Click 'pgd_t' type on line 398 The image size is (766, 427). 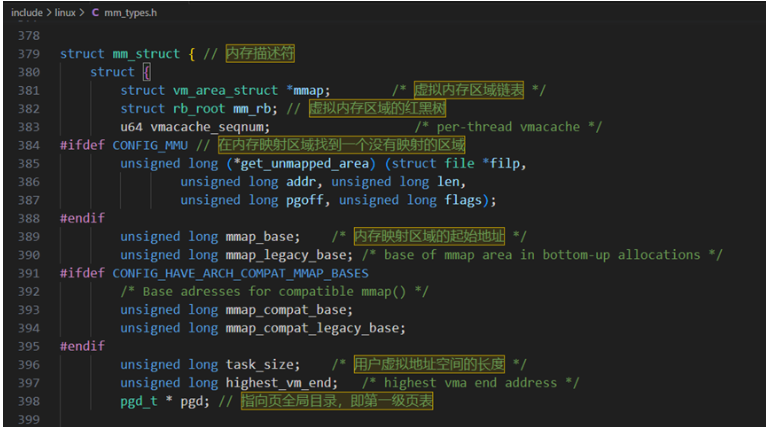pyautogui.click(x=139, y=401)
